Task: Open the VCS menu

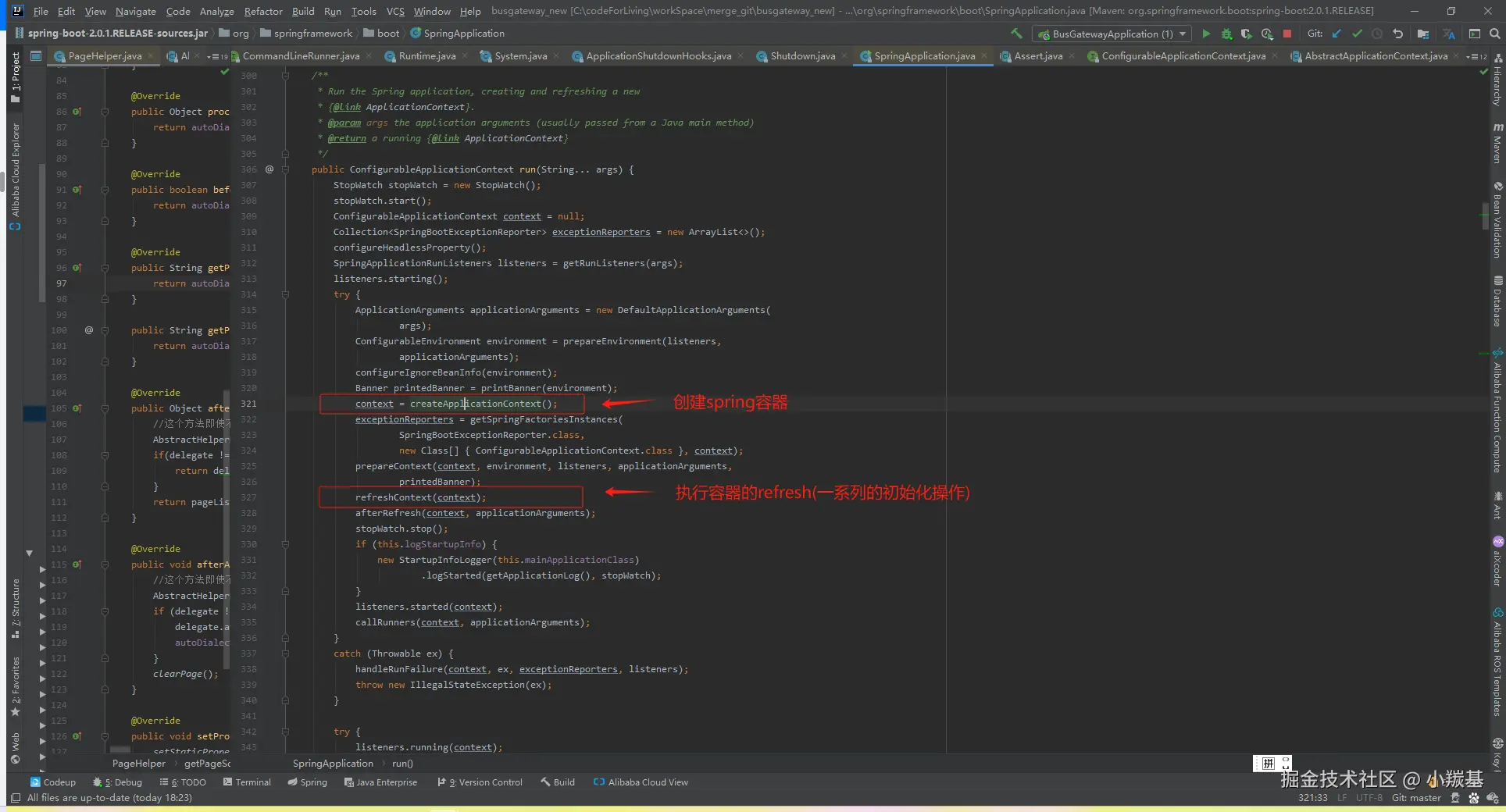Action: click(x=395, y=11)
